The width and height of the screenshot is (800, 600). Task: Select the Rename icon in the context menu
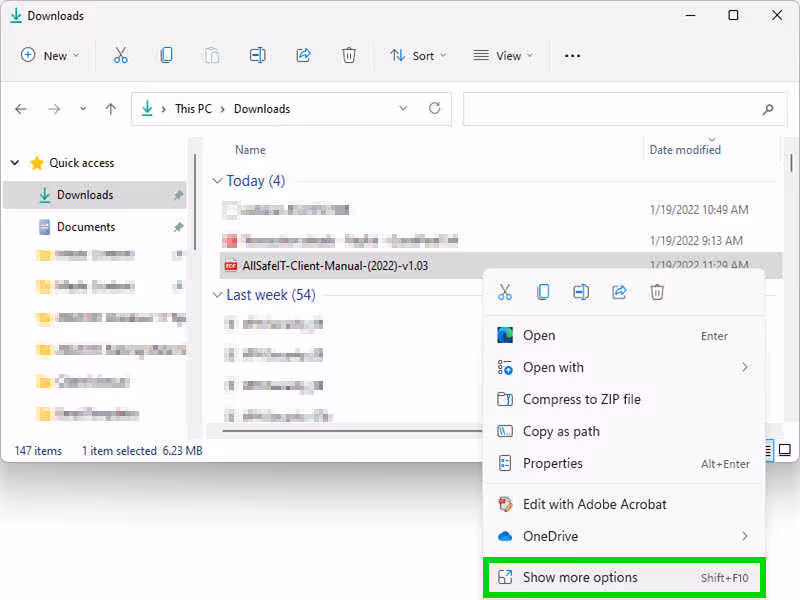click(x=581, y=292)
